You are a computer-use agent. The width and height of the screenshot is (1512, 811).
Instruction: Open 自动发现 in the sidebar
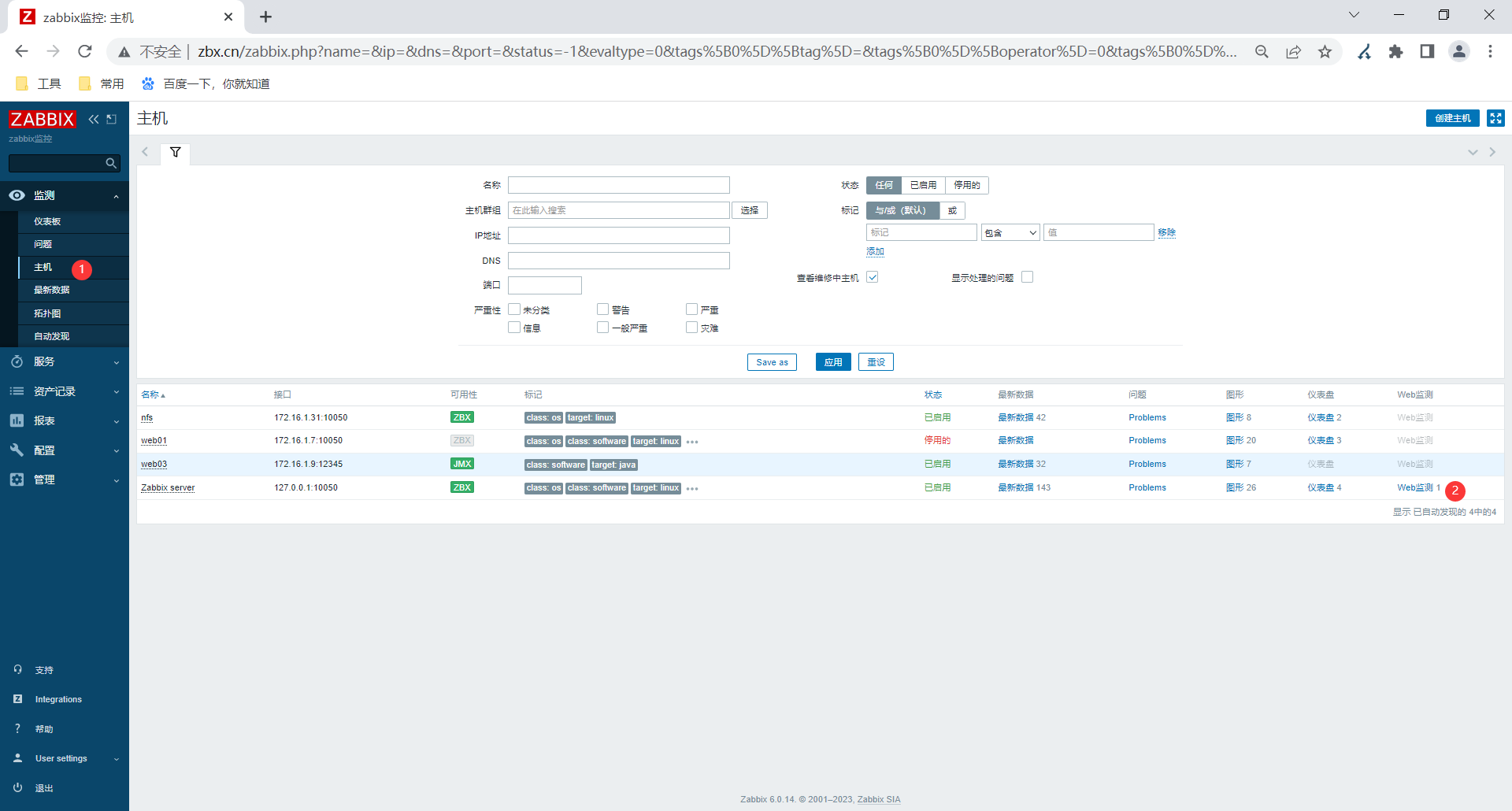point(52,336)
